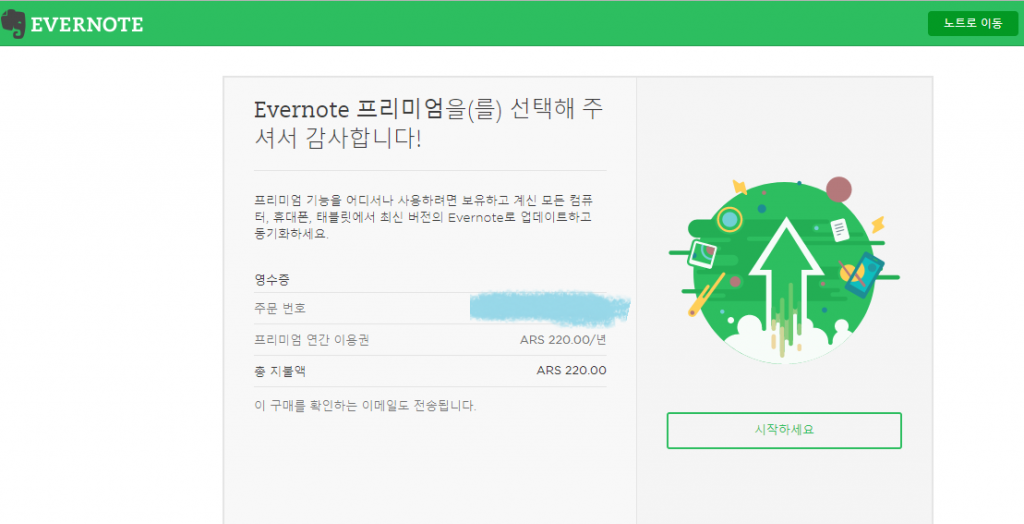Click the 시작하세요 button
The height and width of the screenshot is (524, 1024).
(784, 431)
